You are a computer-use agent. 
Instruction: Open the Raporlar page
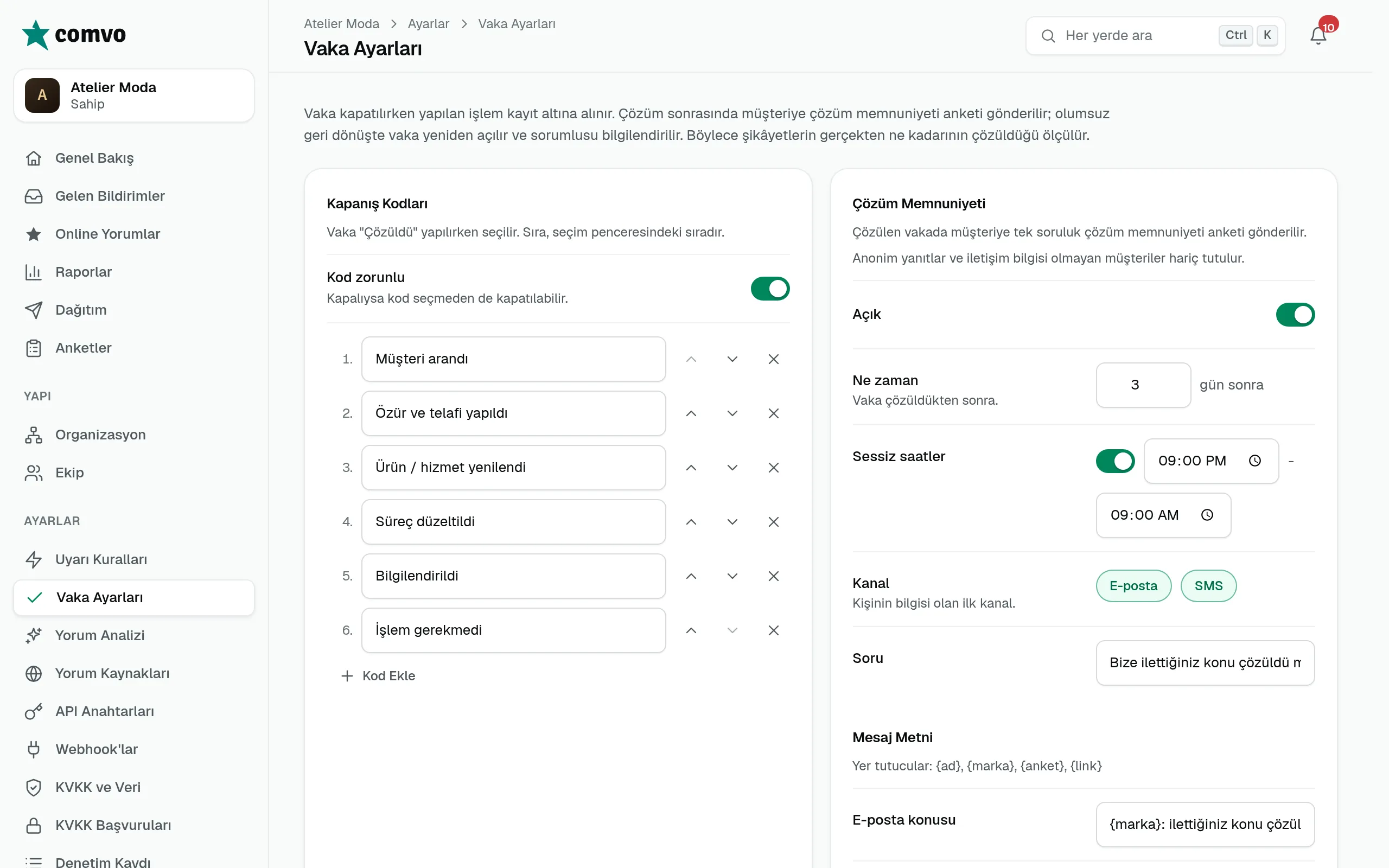133,272
